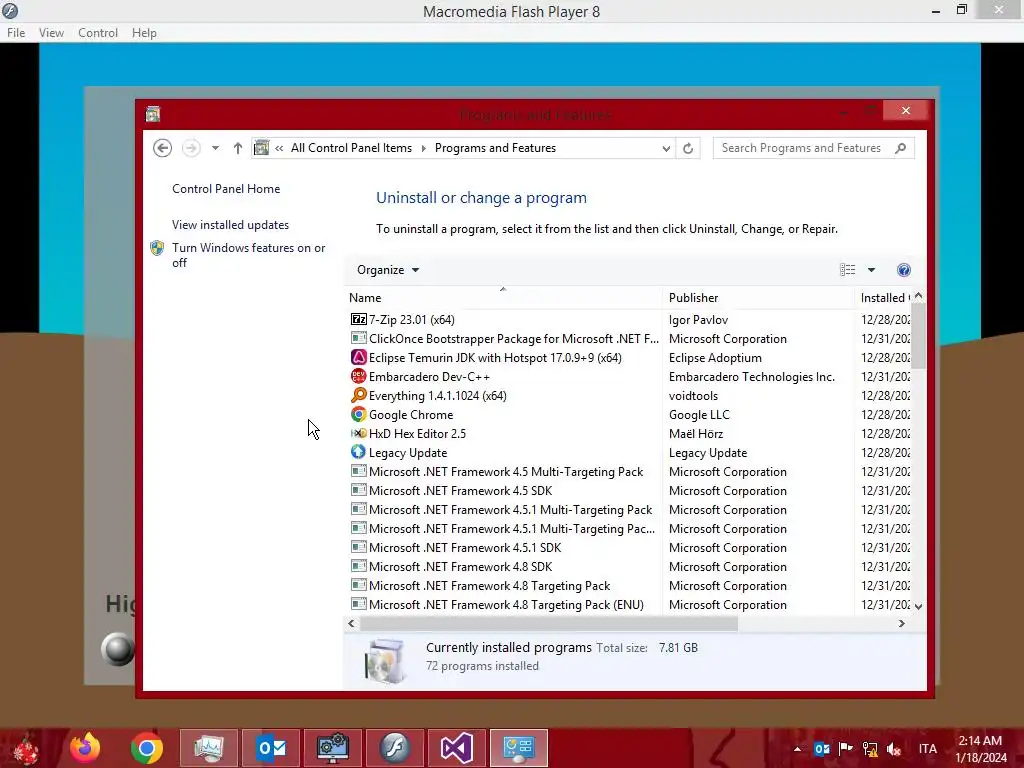Click the Forward navigation arrow
This screenshot has height=768, width=1024.
point(191,148)
